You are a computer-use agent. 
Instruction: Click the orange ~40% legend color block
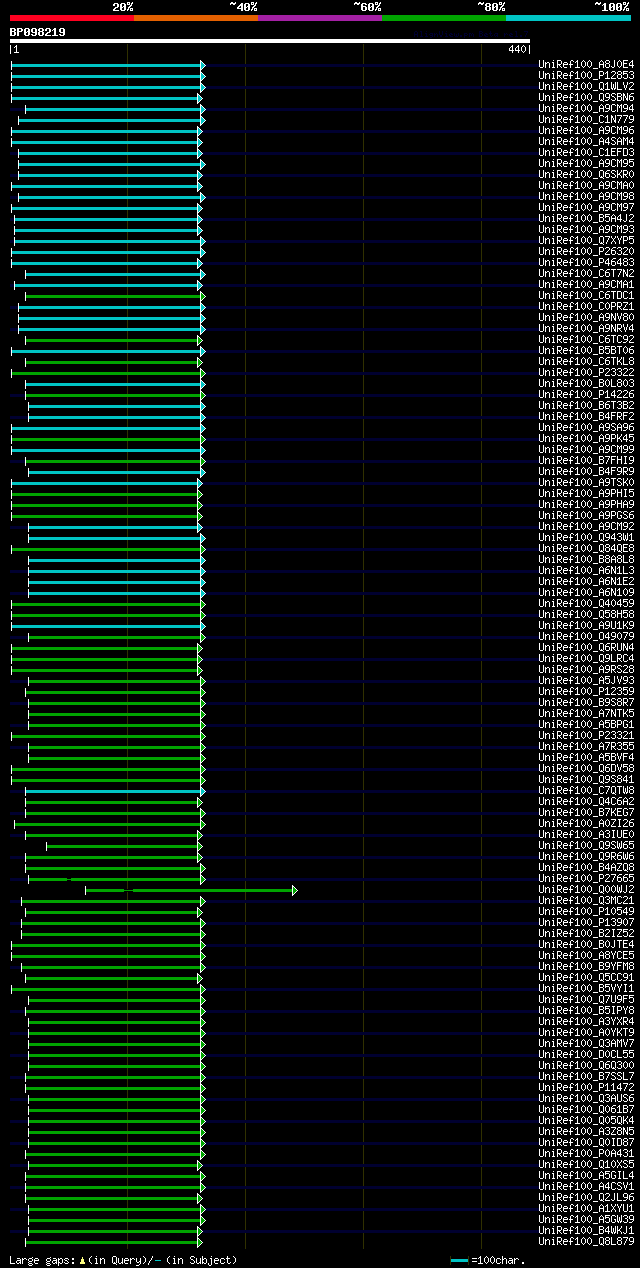(195, 17)
